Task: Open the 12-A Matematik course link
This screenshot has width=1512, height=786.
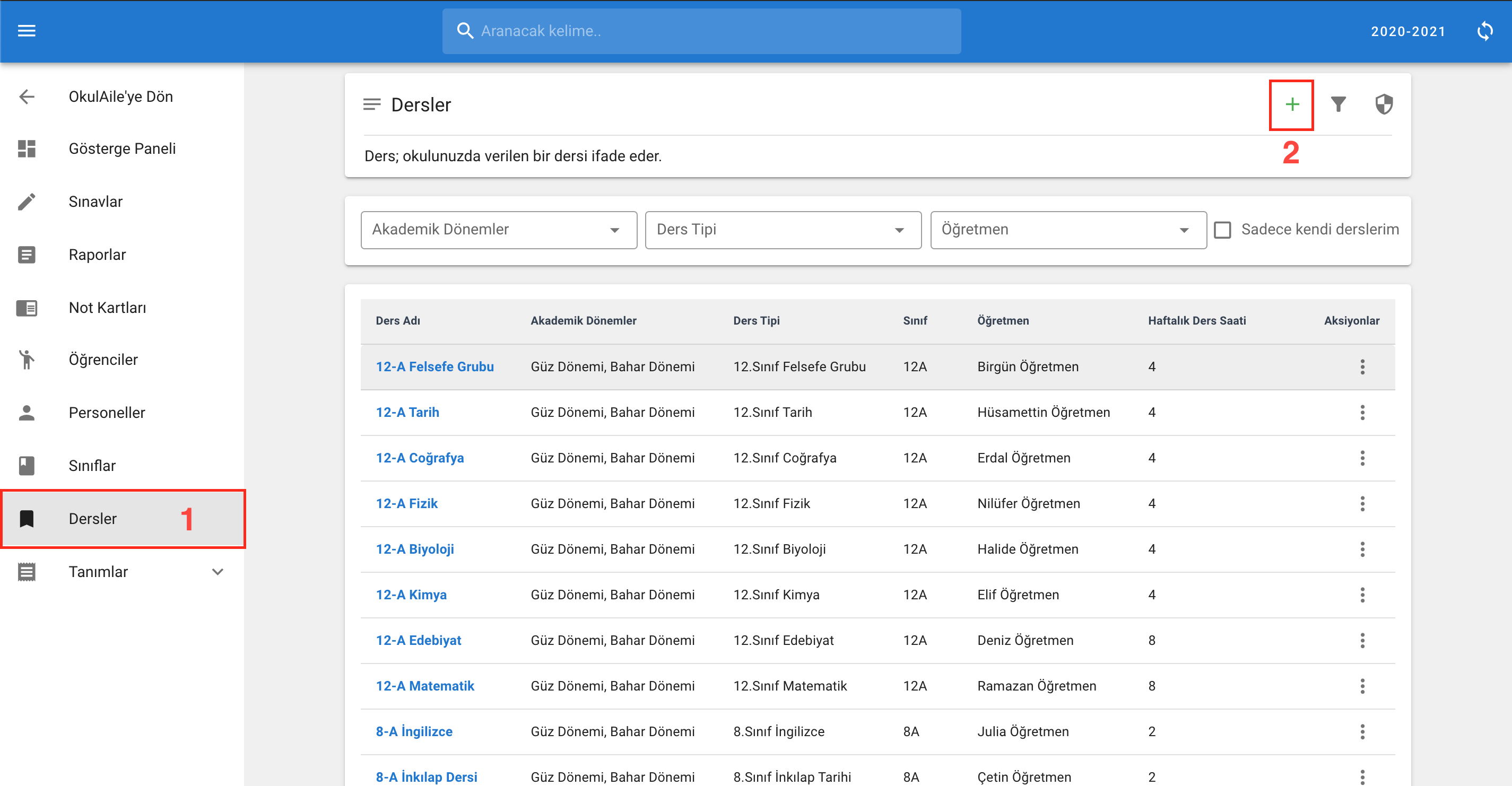Action: tap(425, 686)
